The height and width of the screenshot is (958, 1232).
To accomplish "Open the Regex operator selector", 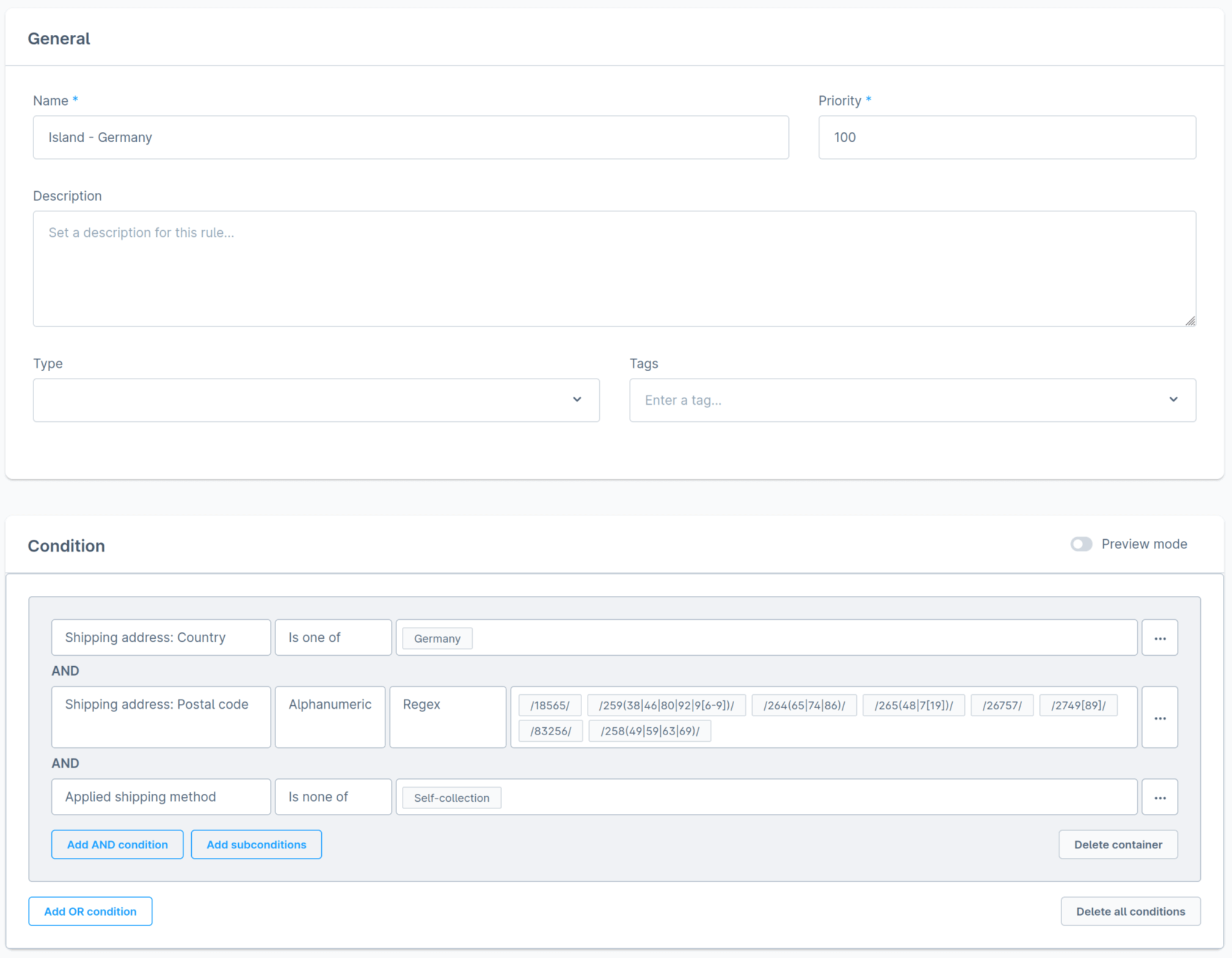I will (448, 717).
